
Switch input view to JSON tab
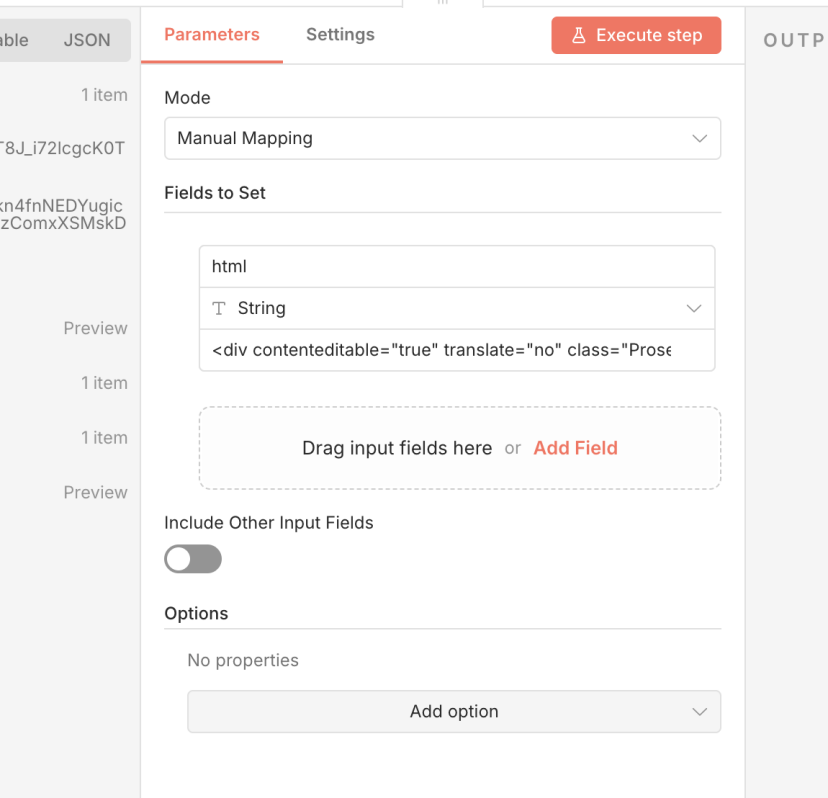point(87,41)
